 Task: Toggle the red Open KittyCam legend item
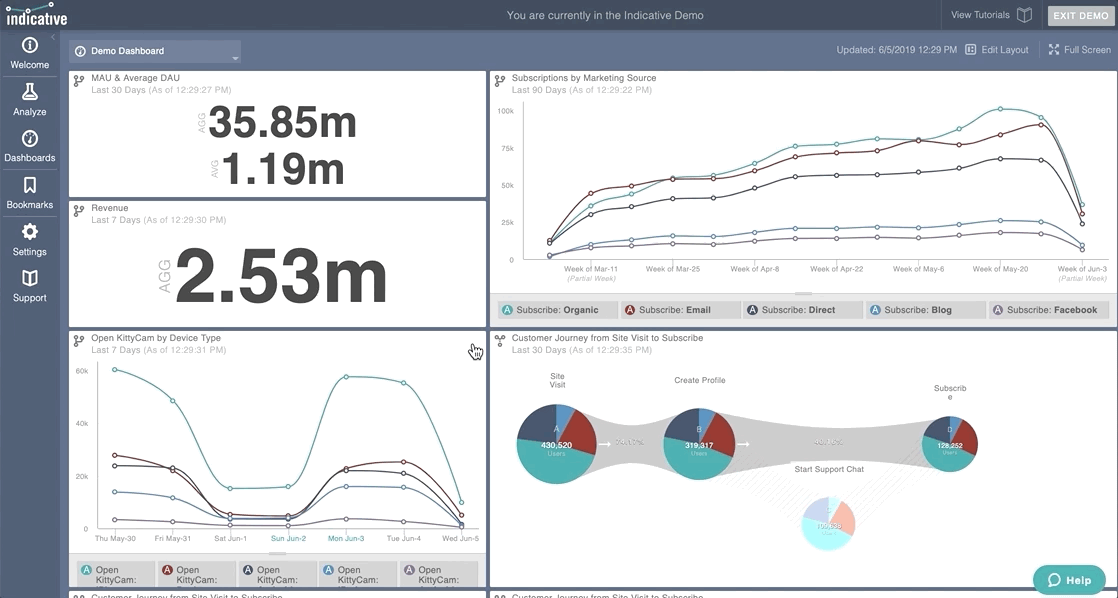(197, 574)
